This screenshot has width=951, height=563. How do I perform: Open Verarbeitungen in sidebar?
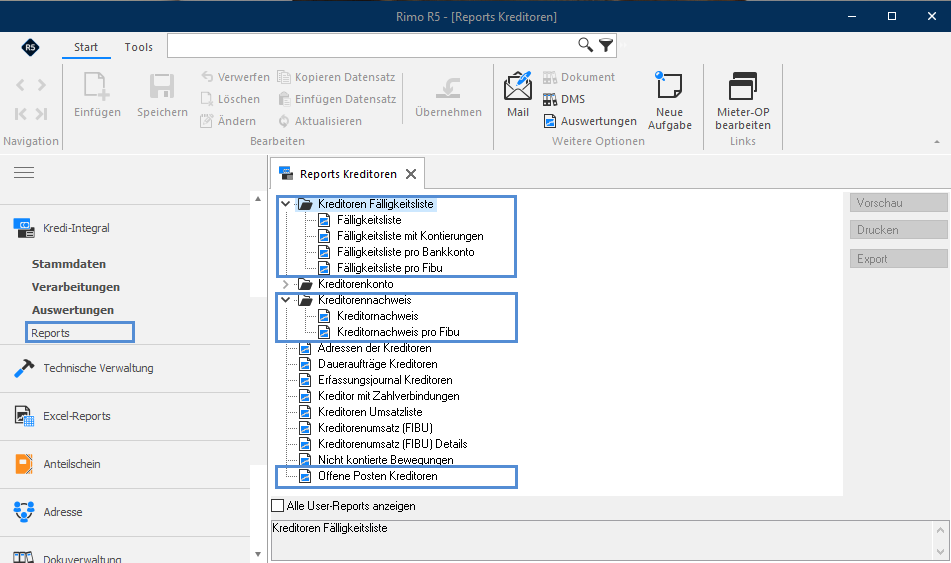click(x=76, y=287)
